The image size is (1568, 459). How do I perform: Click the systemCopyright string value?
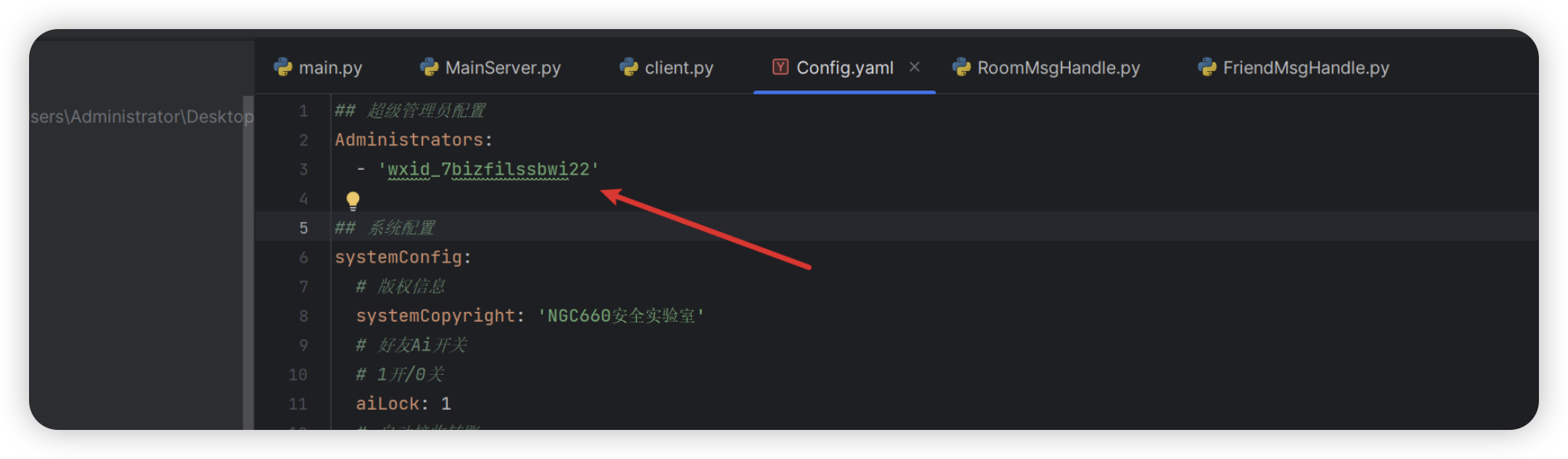point(621,316)
